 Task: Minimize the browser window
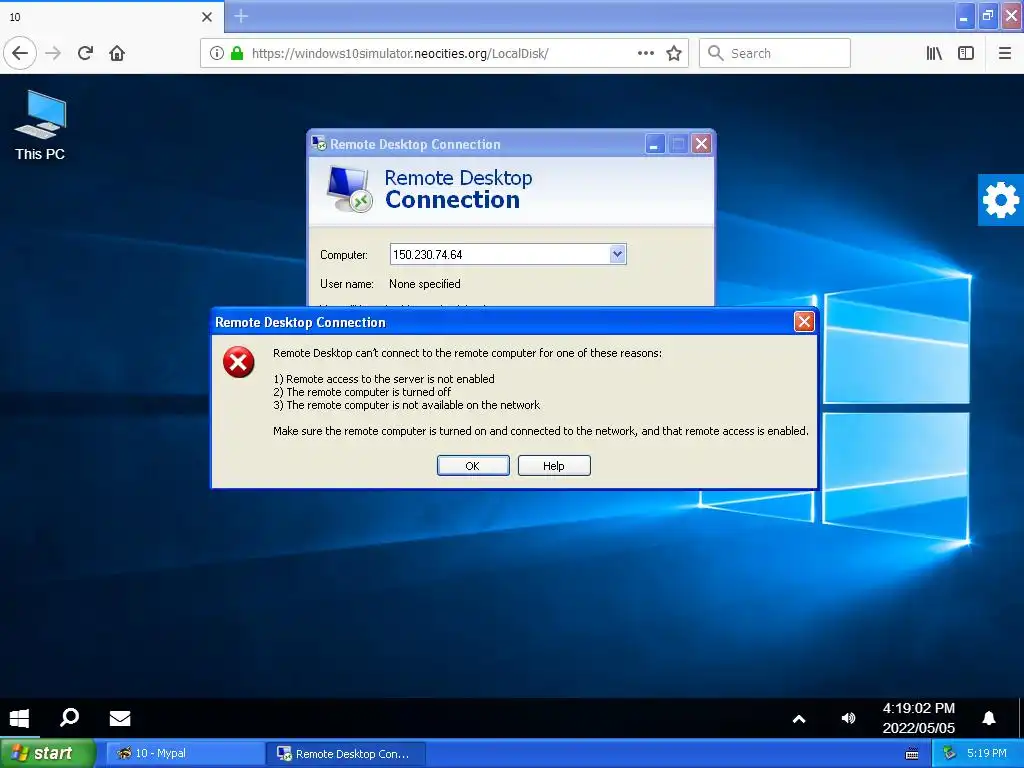[x=964, y=17]
